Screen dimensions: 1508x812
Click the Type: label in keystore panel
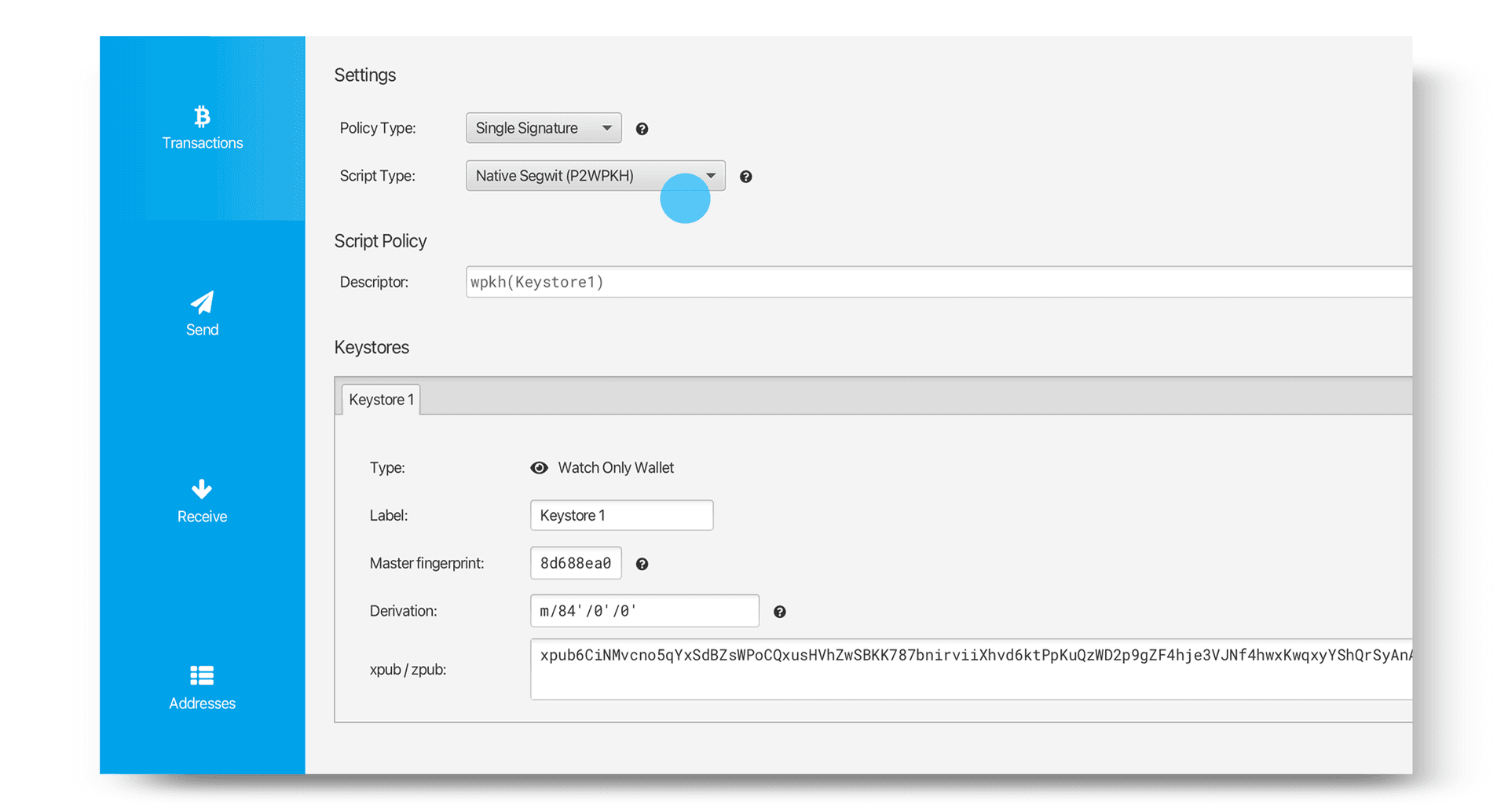(x=387, y=468)
